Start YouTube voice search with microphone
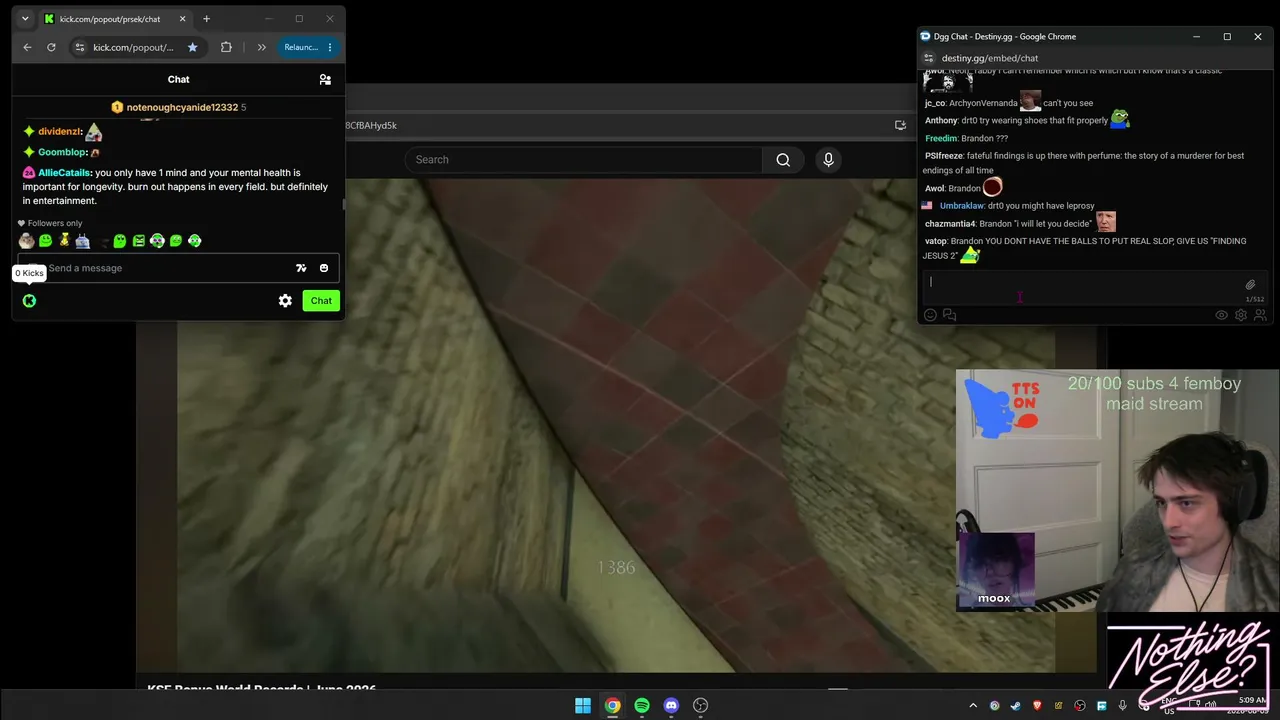 (828, 159)
